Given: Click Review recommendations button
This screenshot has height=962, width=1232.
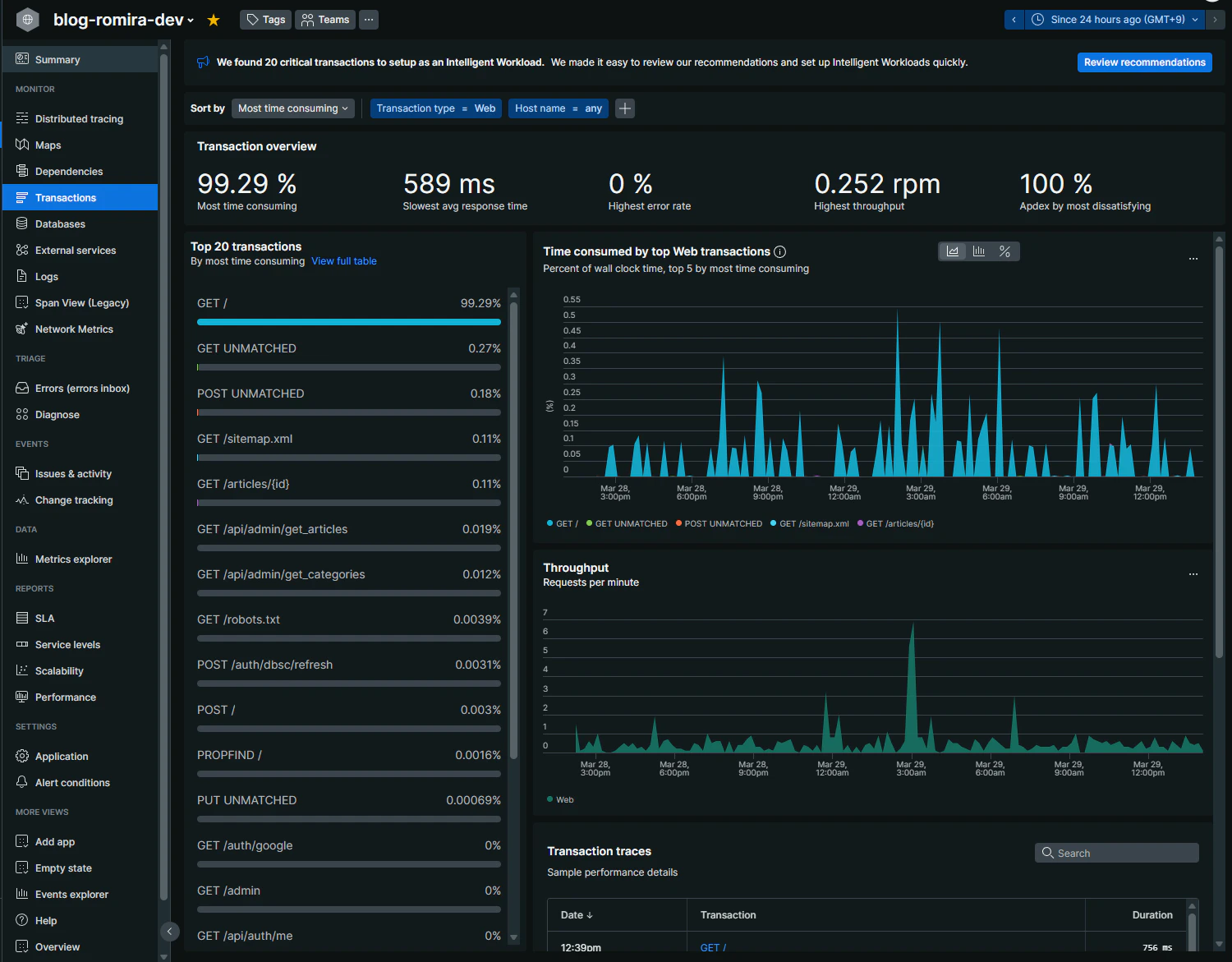Looking at the screenshot, I should tap(1144, 62).
